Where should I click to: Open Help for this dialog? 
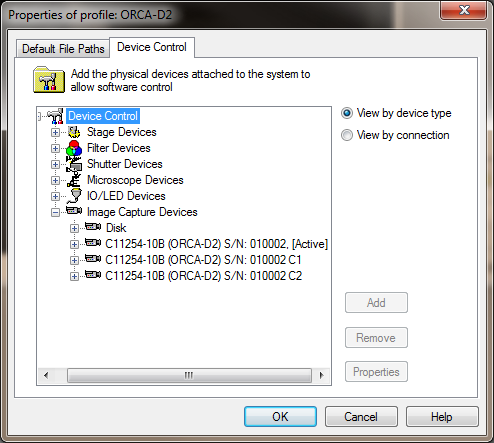click(442, 416)
